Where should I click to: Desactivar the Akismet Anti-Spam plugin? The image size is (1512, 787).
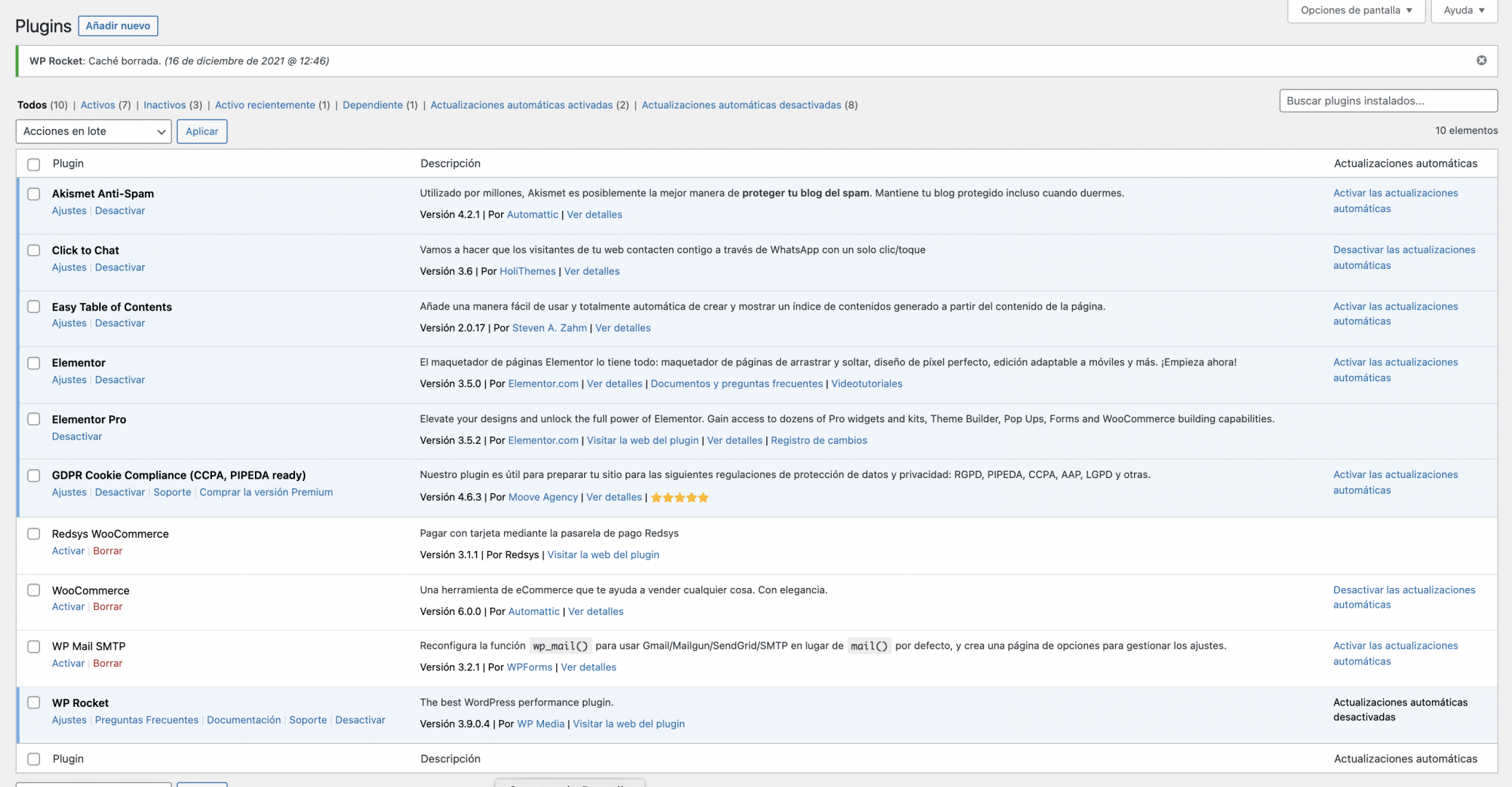tap(119, 211)
